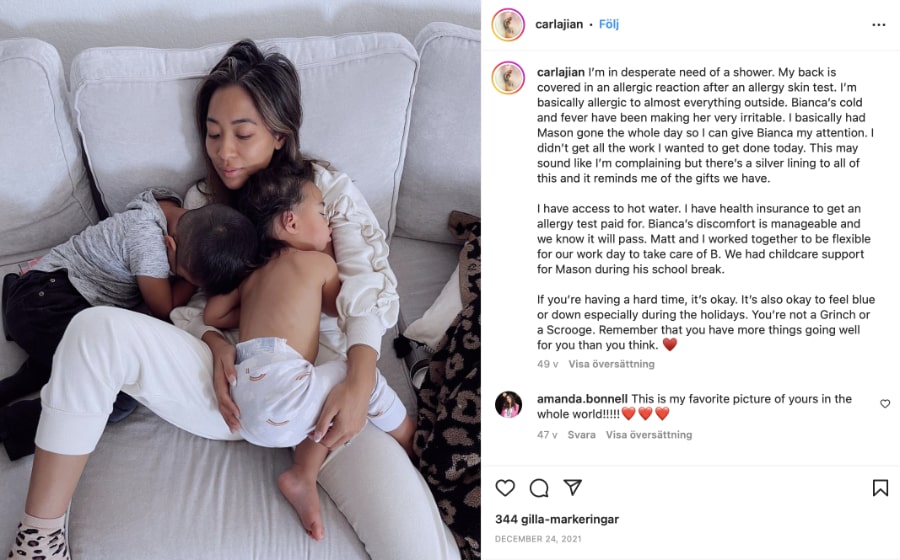Save the post with the bookmark icon
The image size is (900, 560).
(880, 488)
